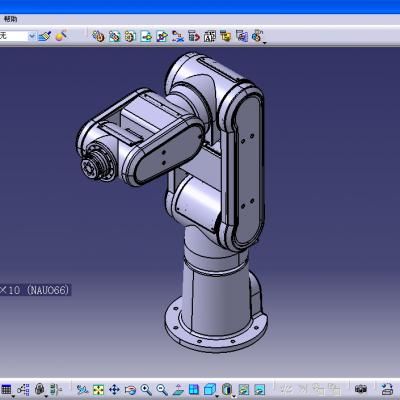Click the purple window document icon
The width and height of the screenshot is (400, 400).
(x=242, y=36)
